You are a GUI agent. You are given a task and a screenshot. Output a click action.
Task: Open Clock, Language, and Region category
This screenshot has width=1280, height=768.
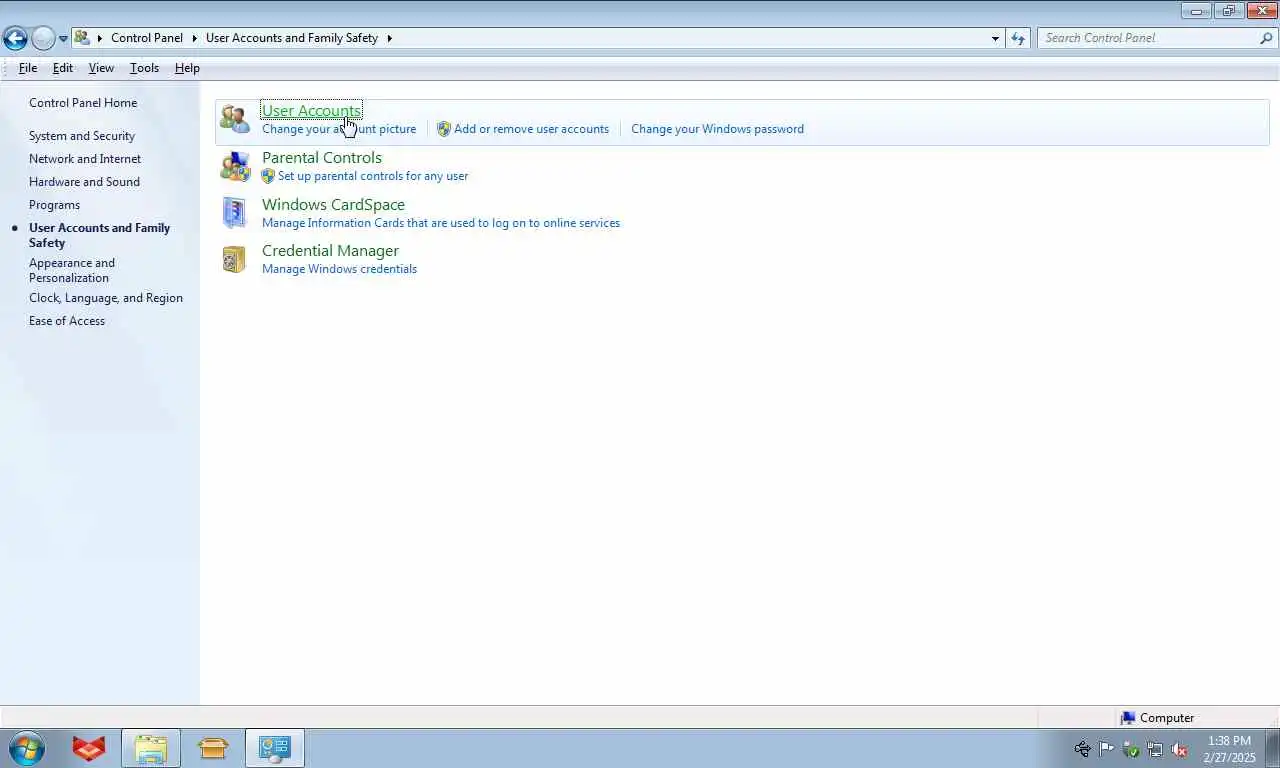click(106, 298)
